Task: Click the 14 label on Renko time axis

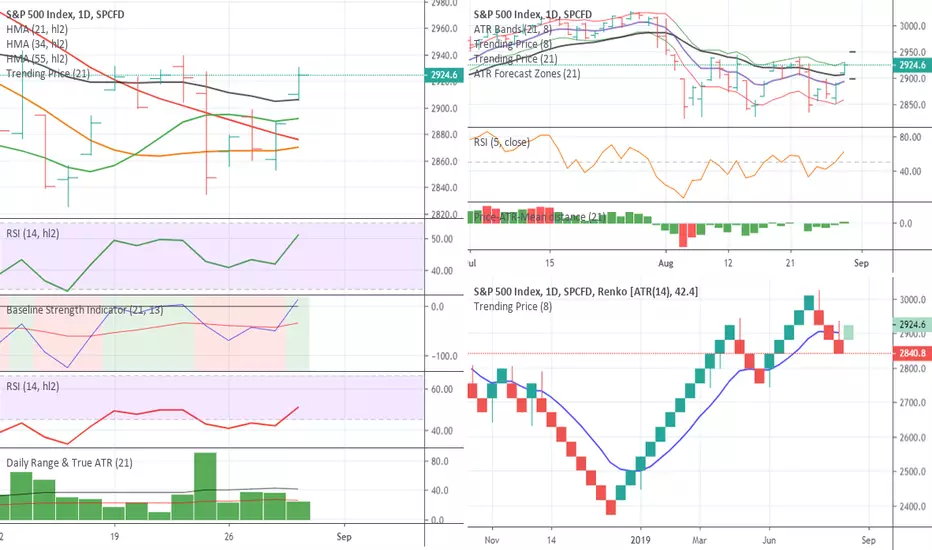Action: (552, 540)
